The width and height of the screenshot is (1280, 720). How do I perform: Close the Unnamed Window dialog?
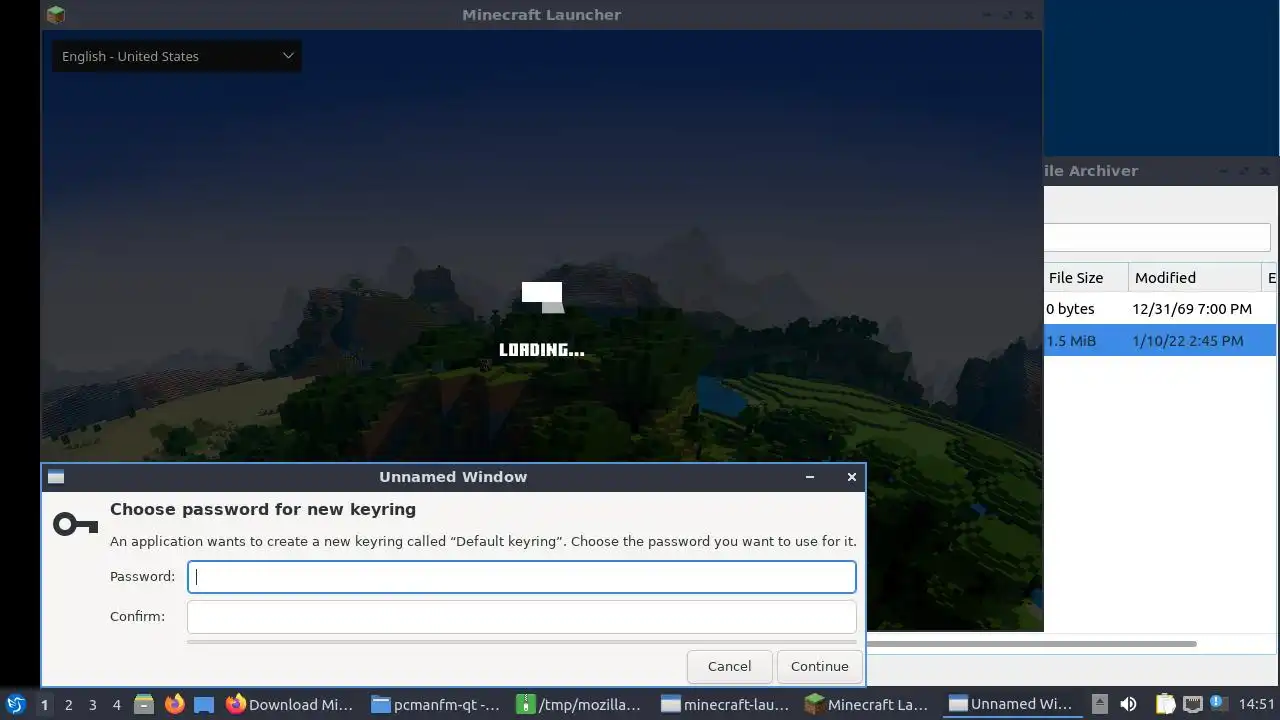852,477
